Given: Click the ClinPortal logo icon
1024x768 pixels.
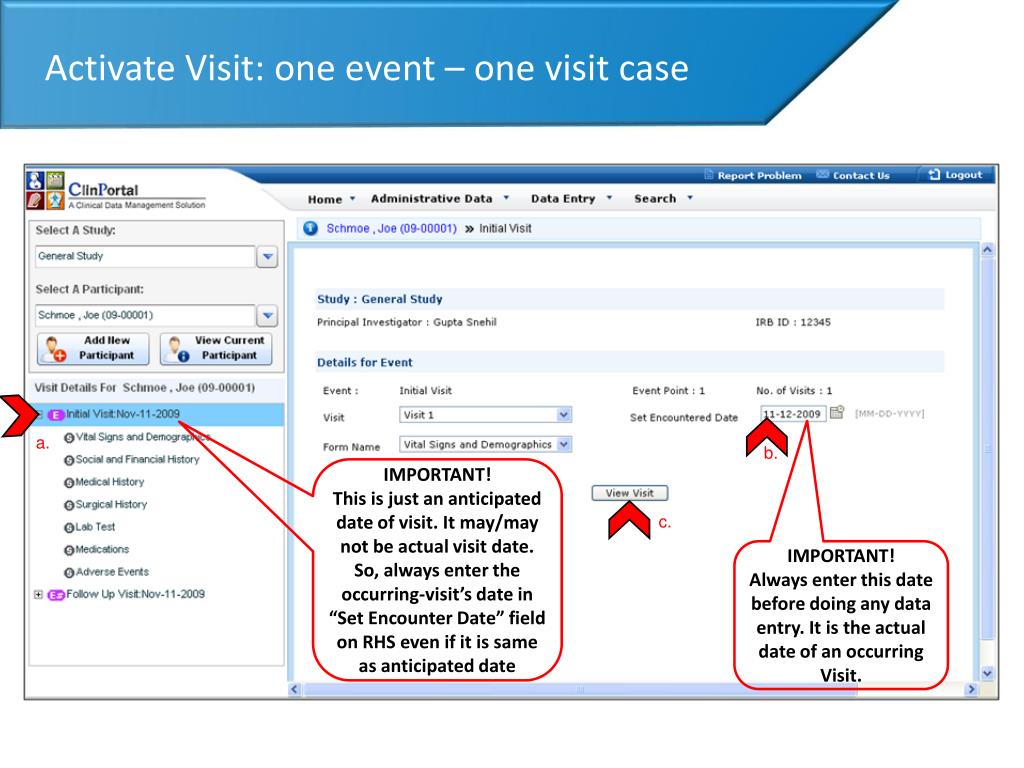Looking at the screenshot, I should click(46, 190).
